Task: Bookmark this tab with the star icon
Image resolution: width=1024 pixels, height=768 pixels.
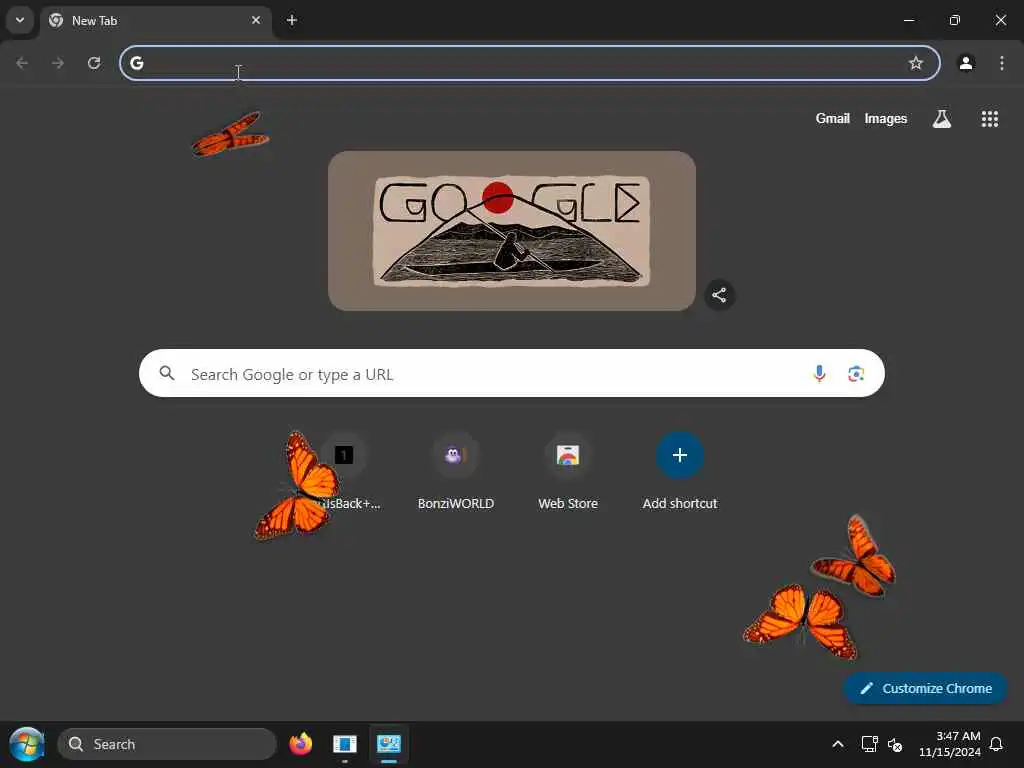Action: tap(916, 63)
